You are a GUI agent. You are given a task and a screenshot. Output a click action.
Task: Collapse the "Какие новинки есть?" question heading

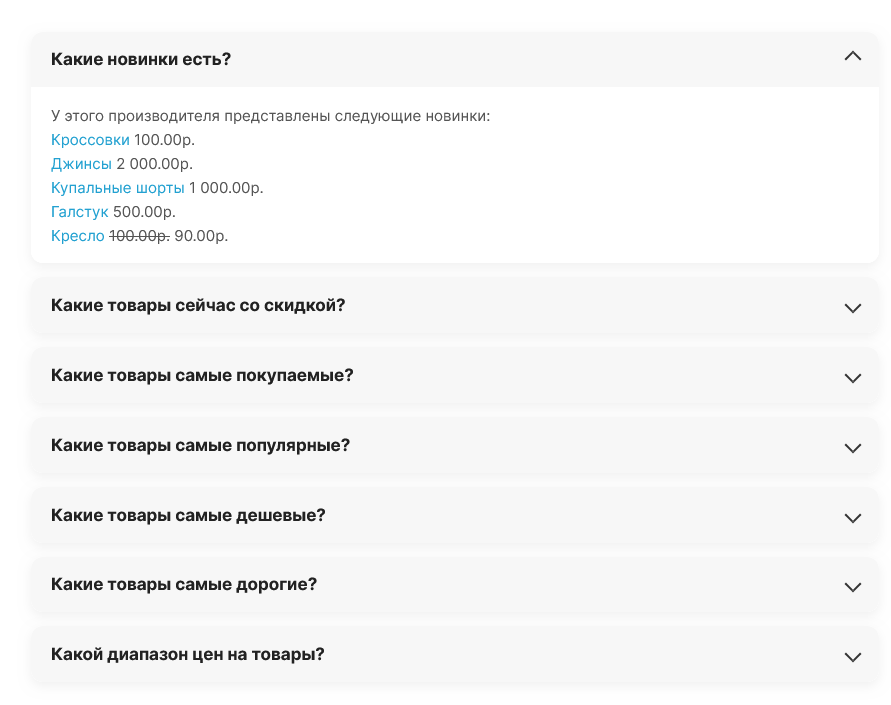141,59
